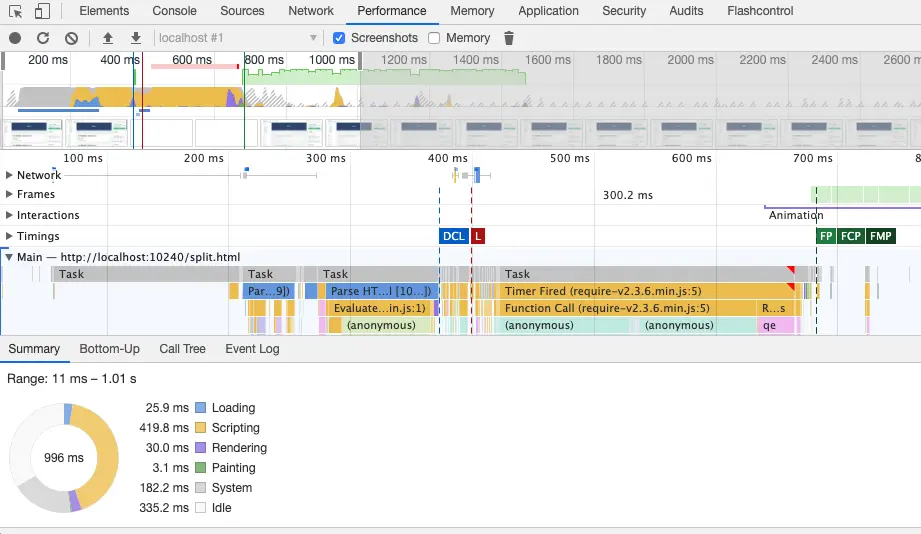Select the Summary details tab

[x=34, y=349]
